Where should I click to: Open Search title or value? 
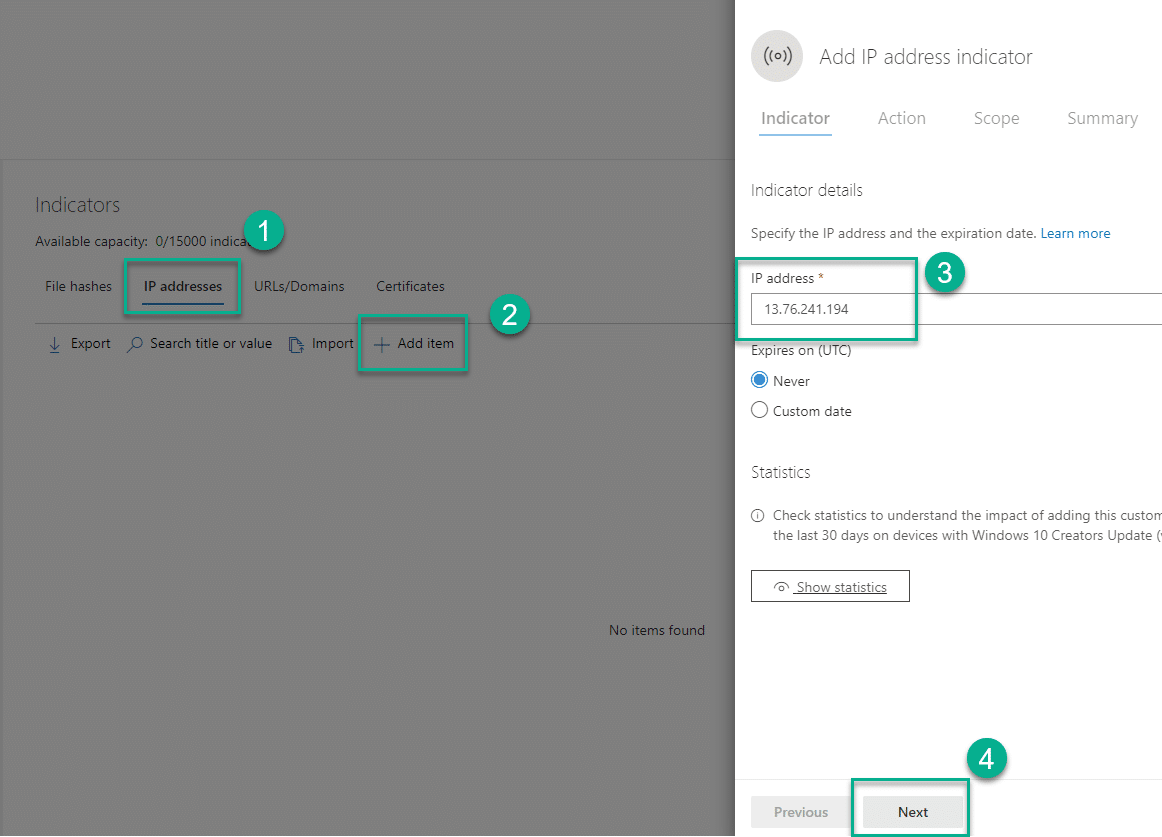point(209,343)
